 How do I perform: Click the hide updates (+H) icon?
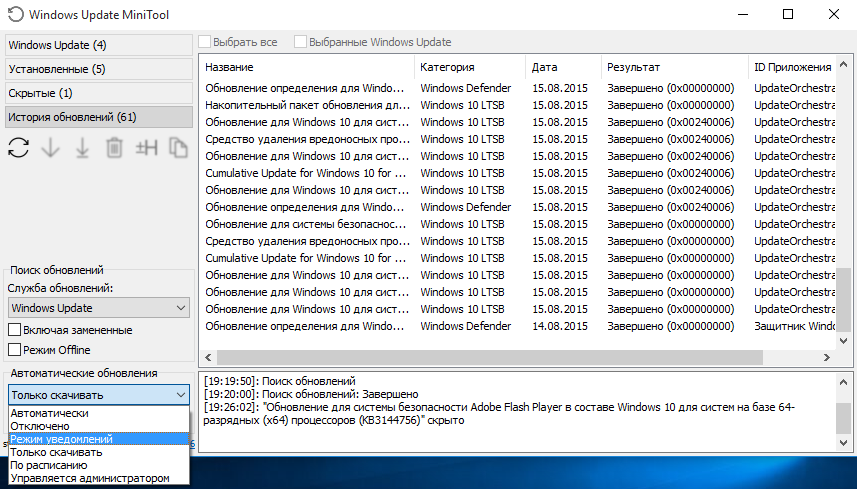coord(147,149)
